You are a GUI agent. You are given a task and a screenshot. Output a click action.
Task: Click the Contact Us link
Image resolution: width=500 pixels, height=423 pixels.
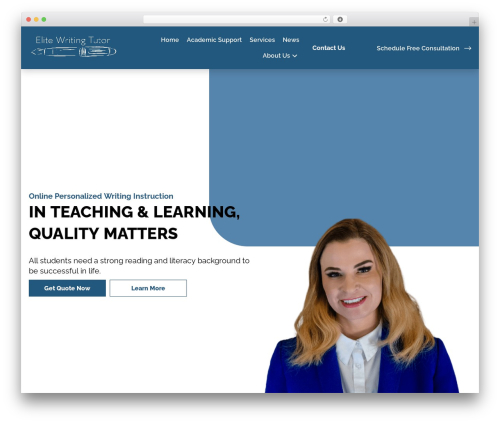[328, 48]
